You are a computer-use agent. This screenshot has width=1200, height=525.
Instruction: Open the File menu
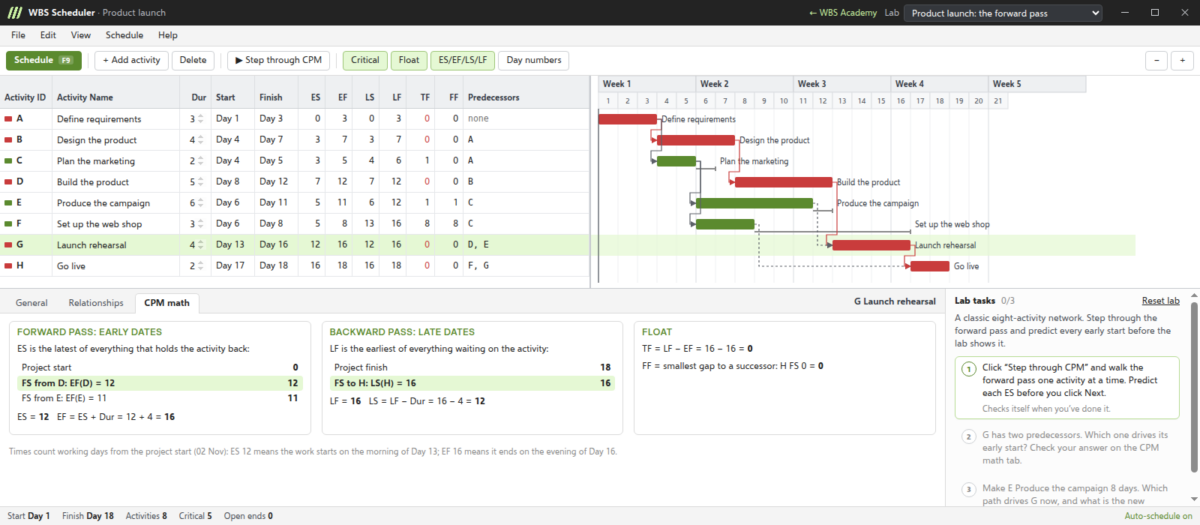(x=19, y=35)
